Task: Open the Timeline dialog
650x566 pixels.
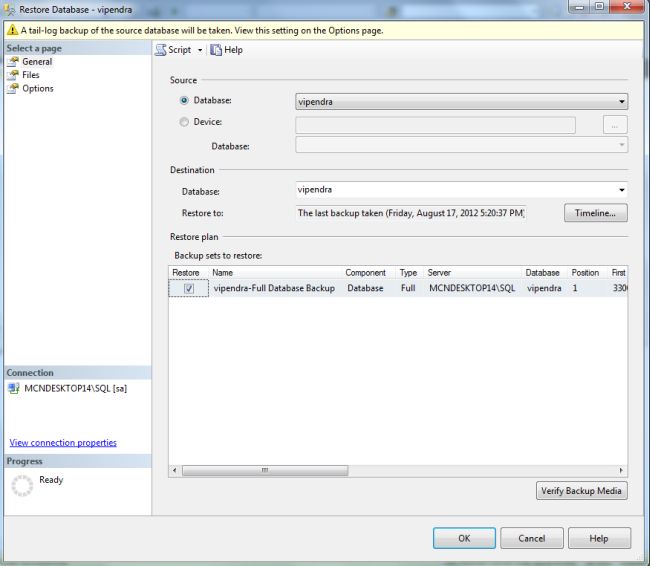Action: pyautogui.click(x=596, y=213)
